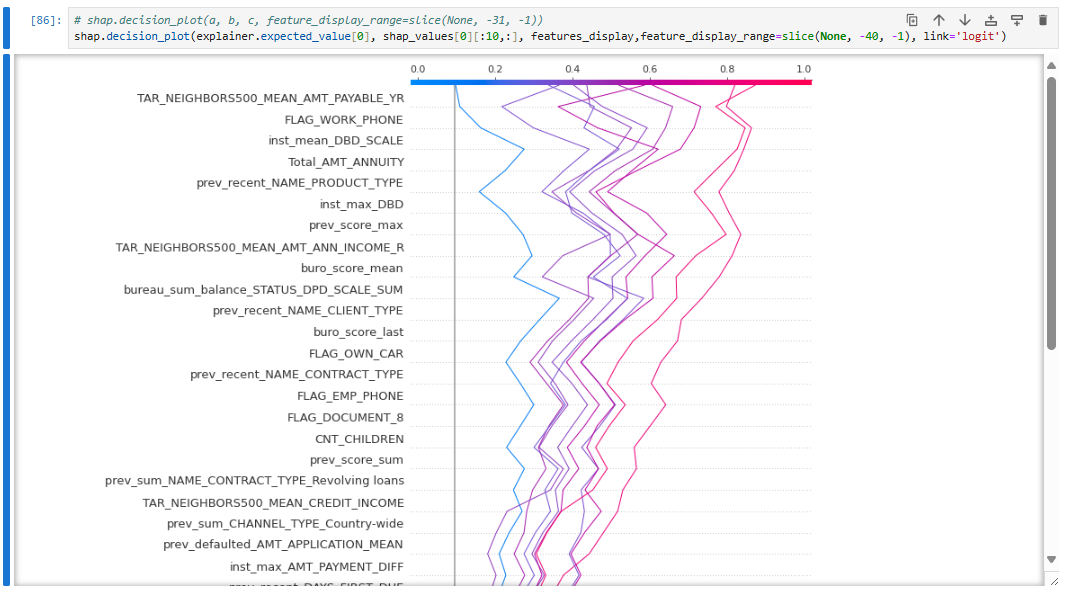Viewport: 1065px width, 595px height.
Task: Move this cell up with arrow icon
Action: click(938, 20)
